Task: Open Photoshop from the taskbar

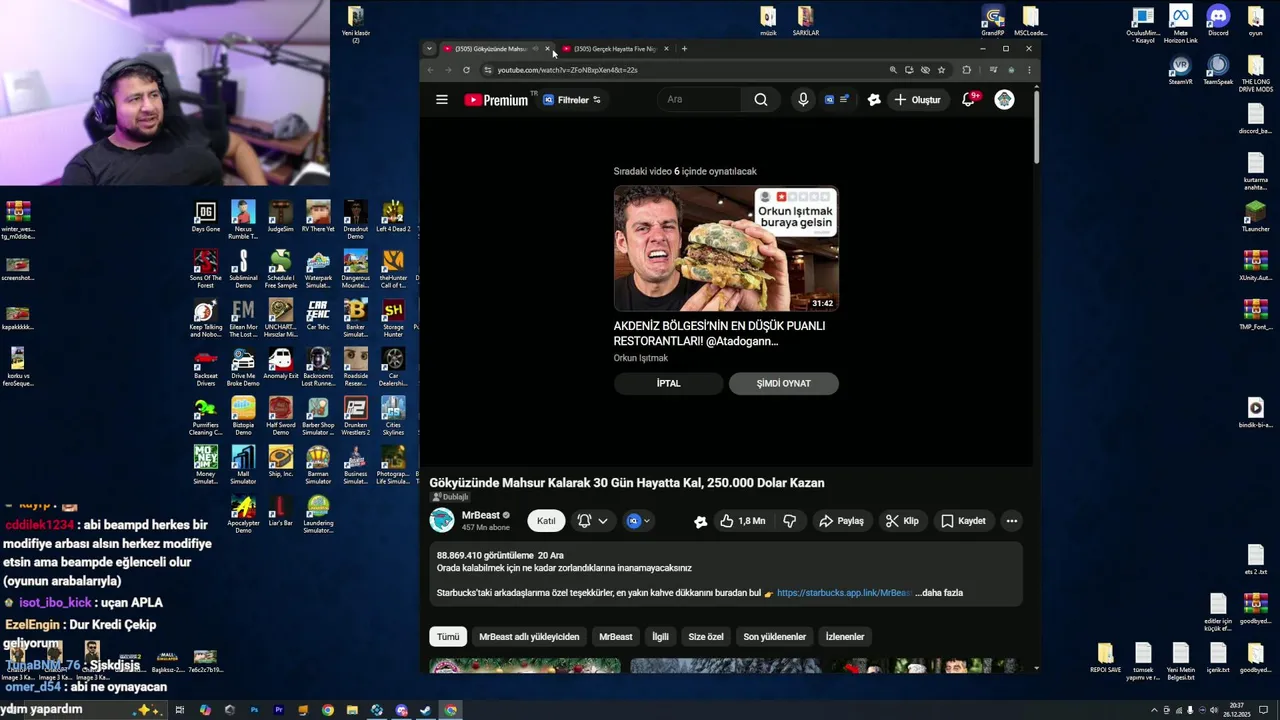Action: pyautogui.click(x=254, y=710)
